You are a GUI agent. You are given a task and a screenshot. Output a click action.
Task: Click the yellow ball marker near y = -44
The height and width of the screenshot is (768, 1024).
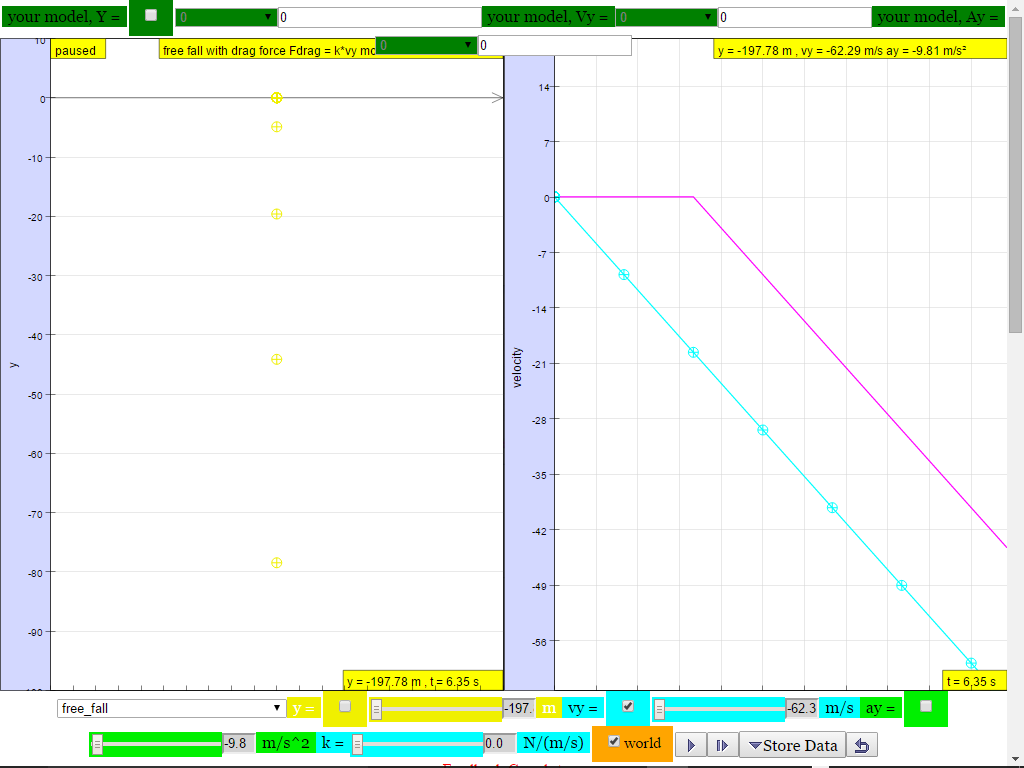click(276, 359)
